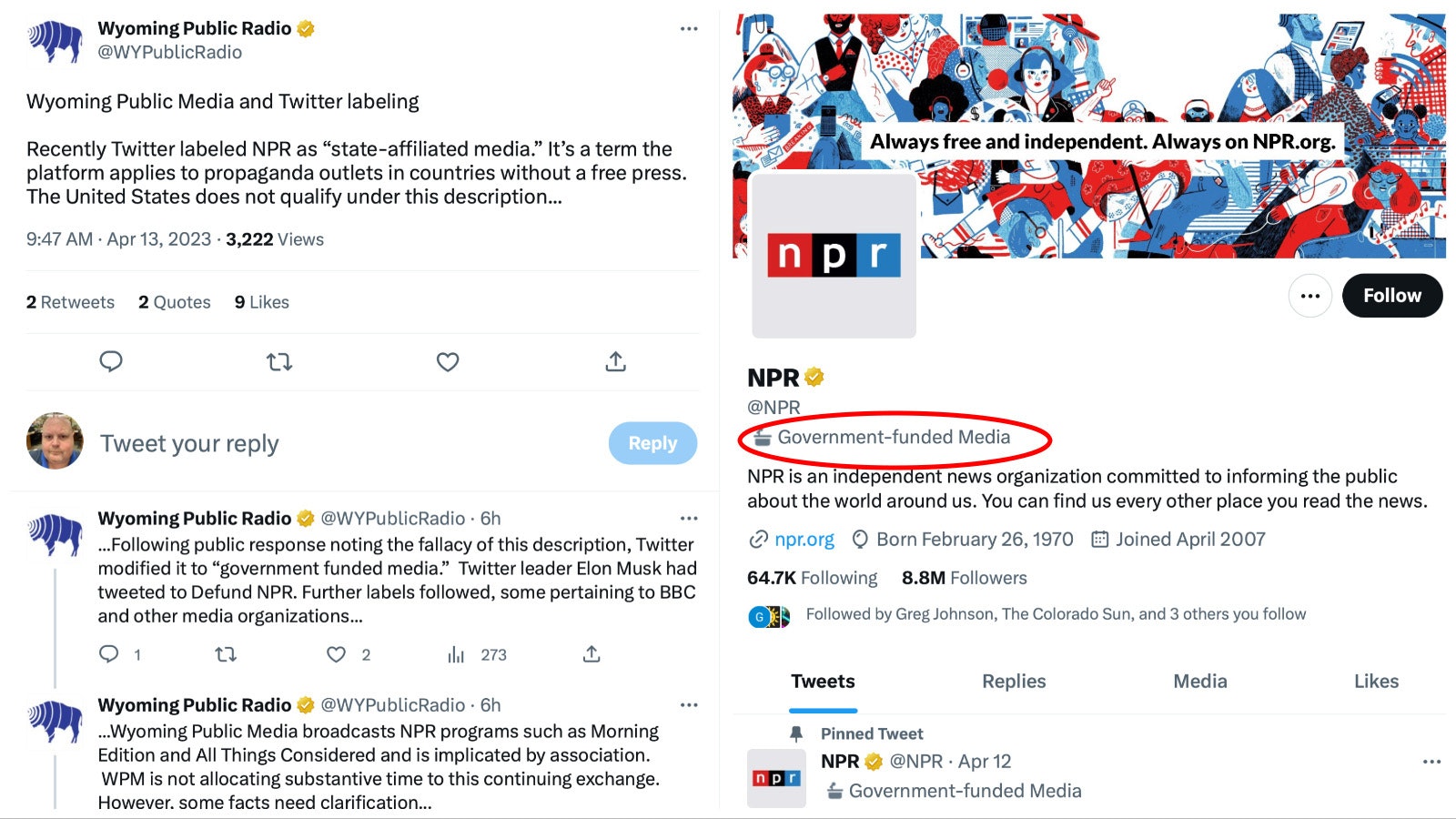Open more options on NPR's pinned tweet
Image resolution: width=1456 pixels, height=819 pixels.
click(1431, 762)
